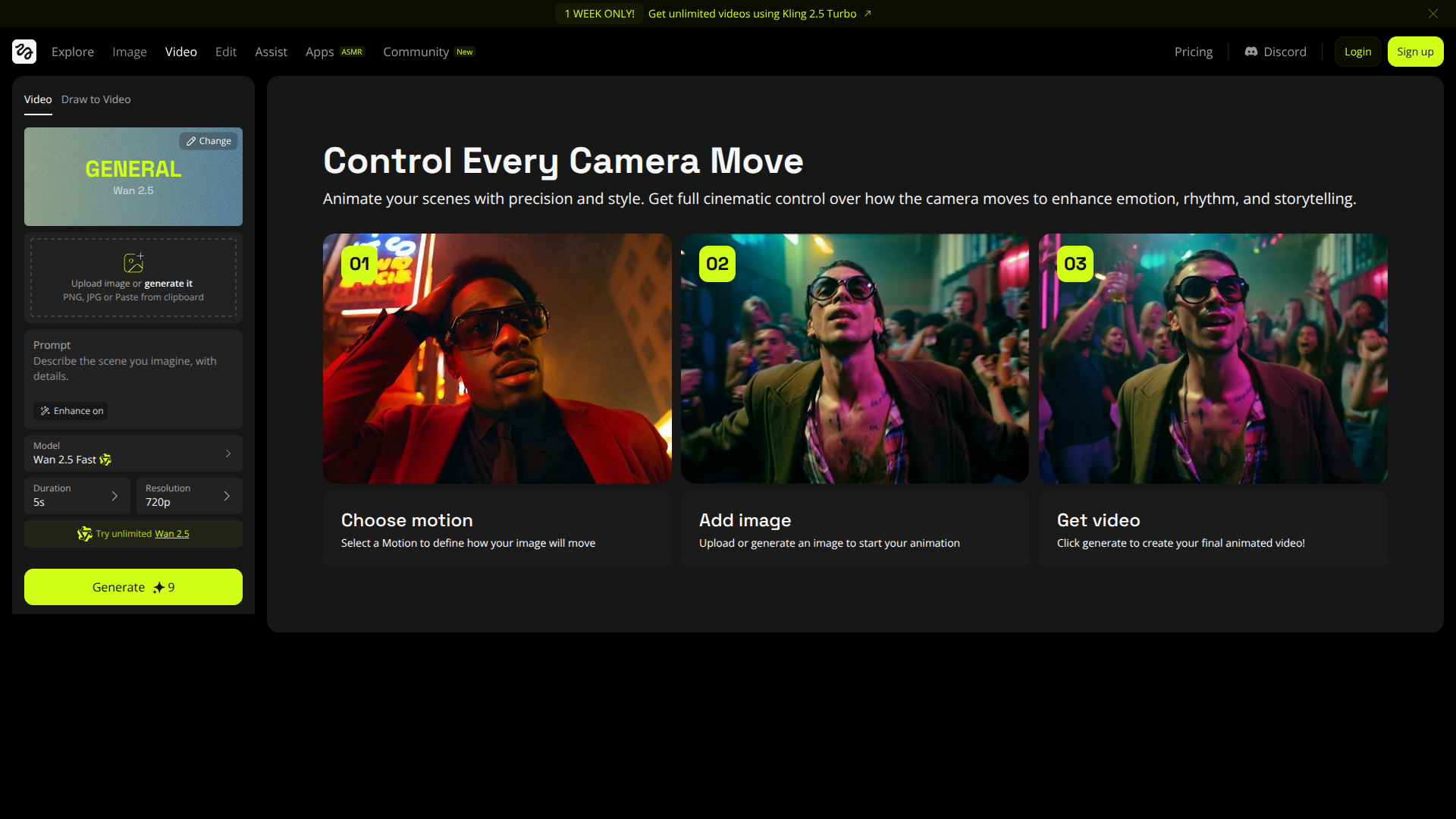Click the unlimited badge icon next to Wan 2.5 Fast
The image size is (1456, 819).
(x=105, y=460)
